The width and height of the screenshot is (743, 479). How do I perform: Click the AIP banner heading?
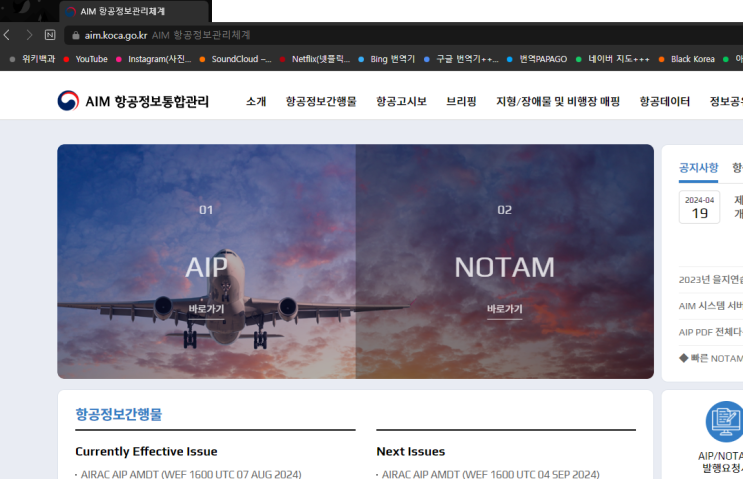206,267
